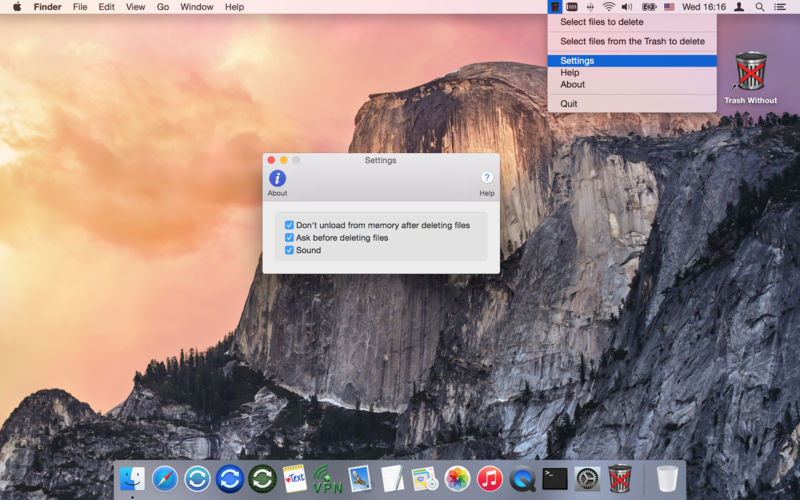Open the empty Trash in the Dock
The width and height of the screenshot is (800, 500).
[x=667, y=479]
